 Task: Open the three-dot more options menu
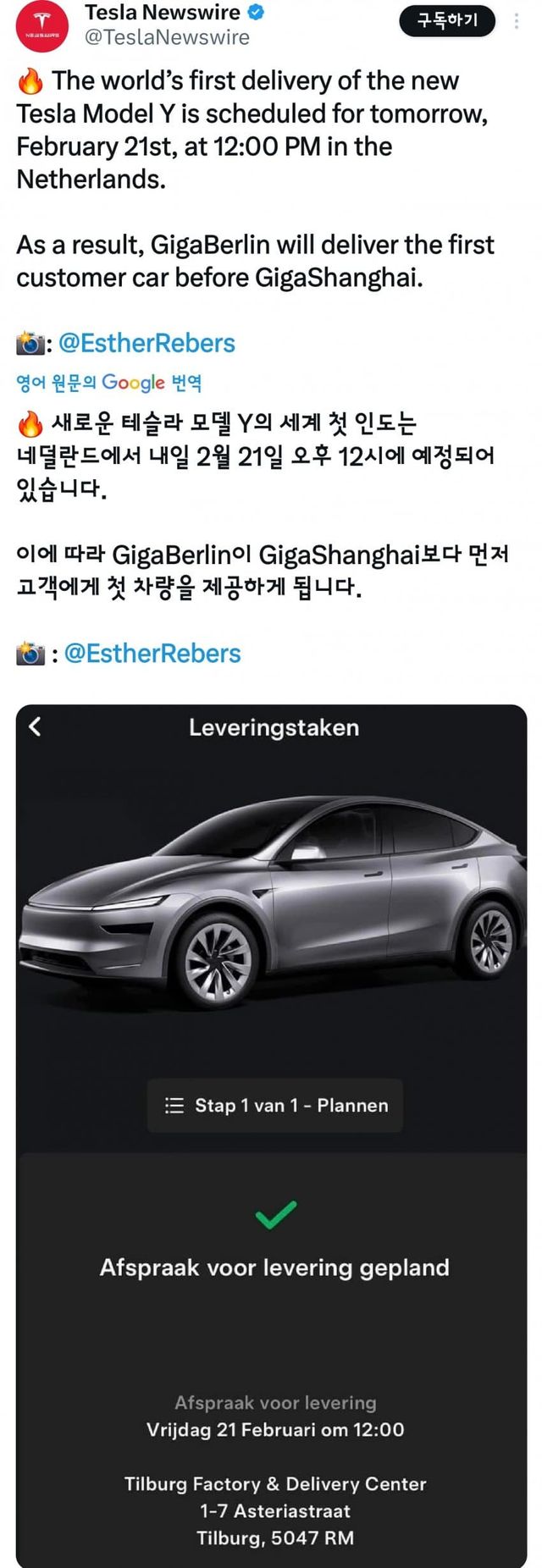pyautogui.click(x=516, y=20)
